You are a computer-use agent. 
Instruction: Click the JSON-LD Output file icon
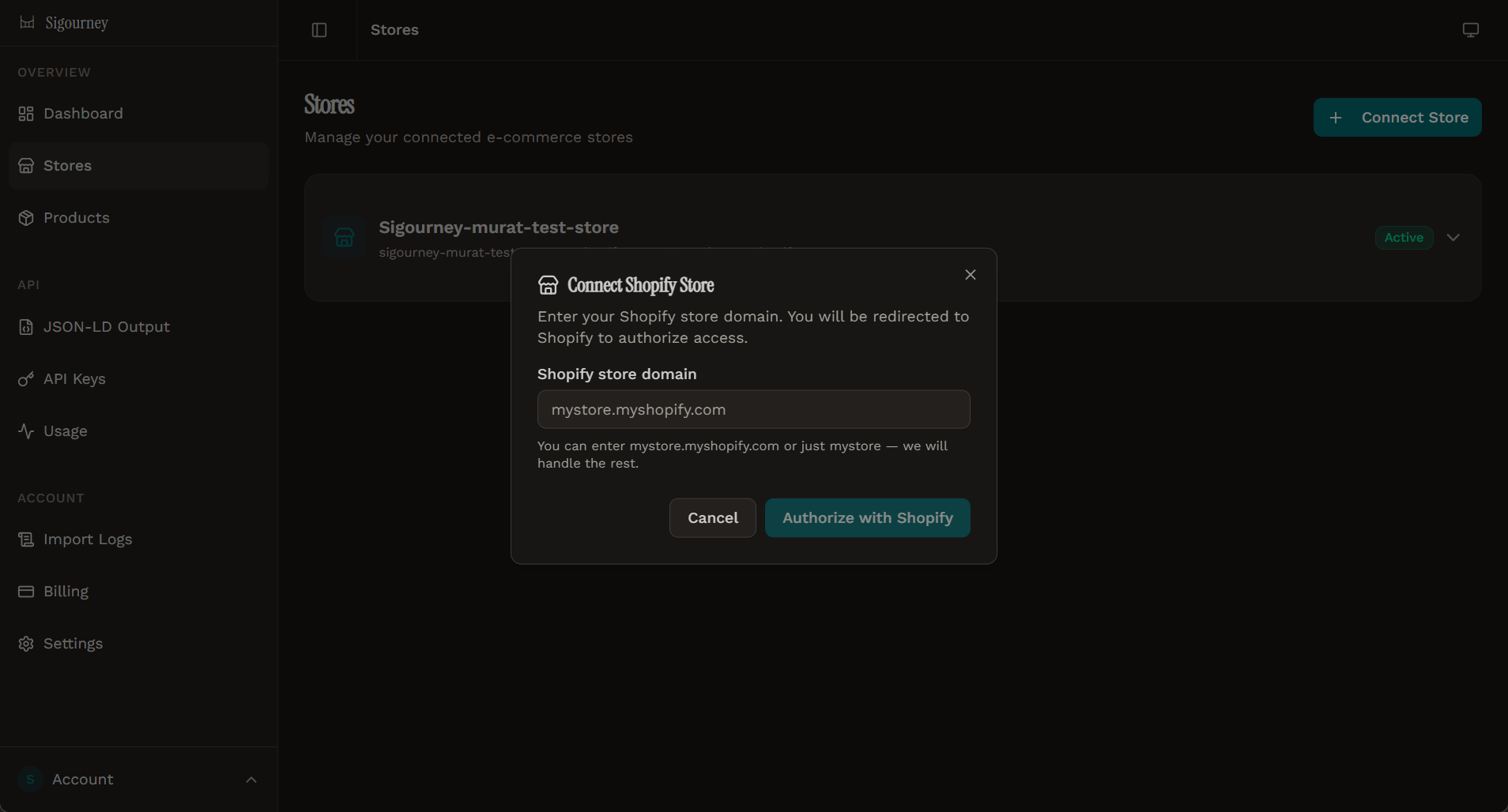tap(26, 327)
